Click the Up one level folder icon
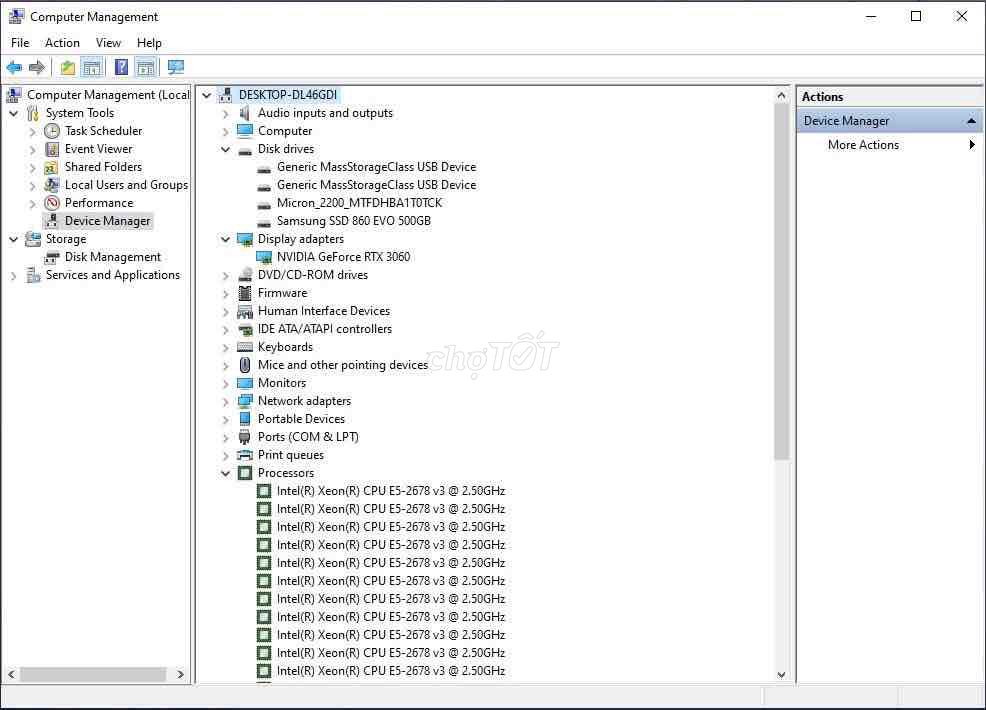The width and height of the screenshot is (986, 710). [x=67, y=67]
